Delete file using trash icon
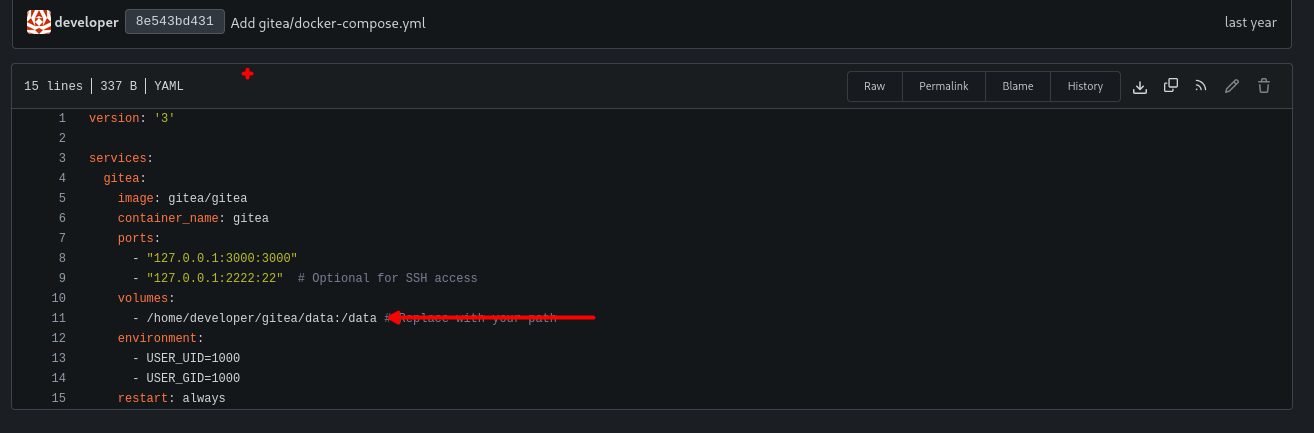 (x=1264, y=86)
